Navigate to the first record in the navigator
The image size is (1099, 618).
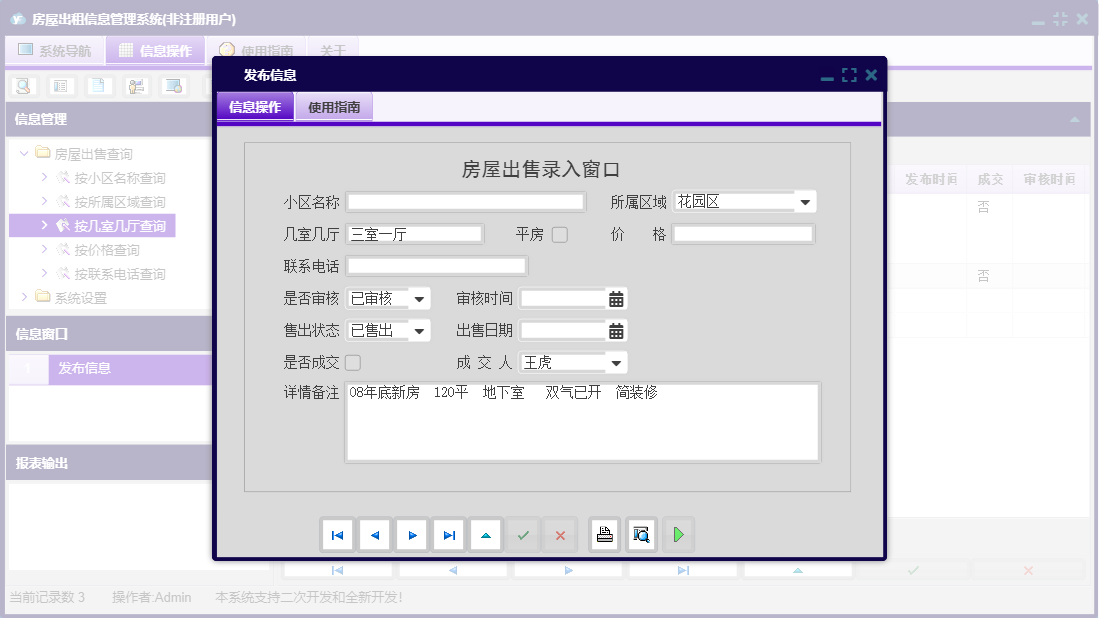click(337, 534)
